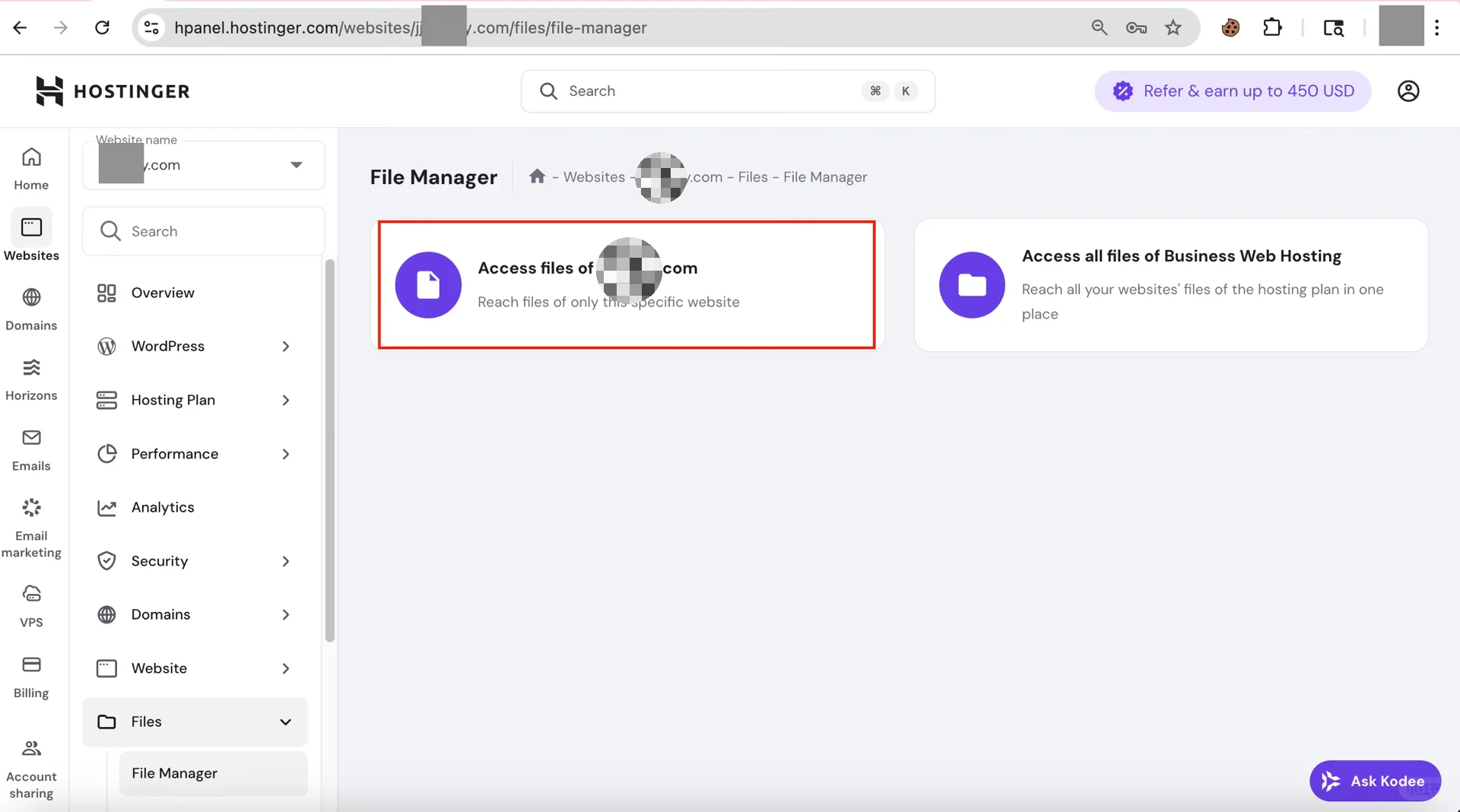Screen dimensions: 1460x812
Task: Open site information icon in address bar
Action: pyautogui.click(x=151, y=28)
